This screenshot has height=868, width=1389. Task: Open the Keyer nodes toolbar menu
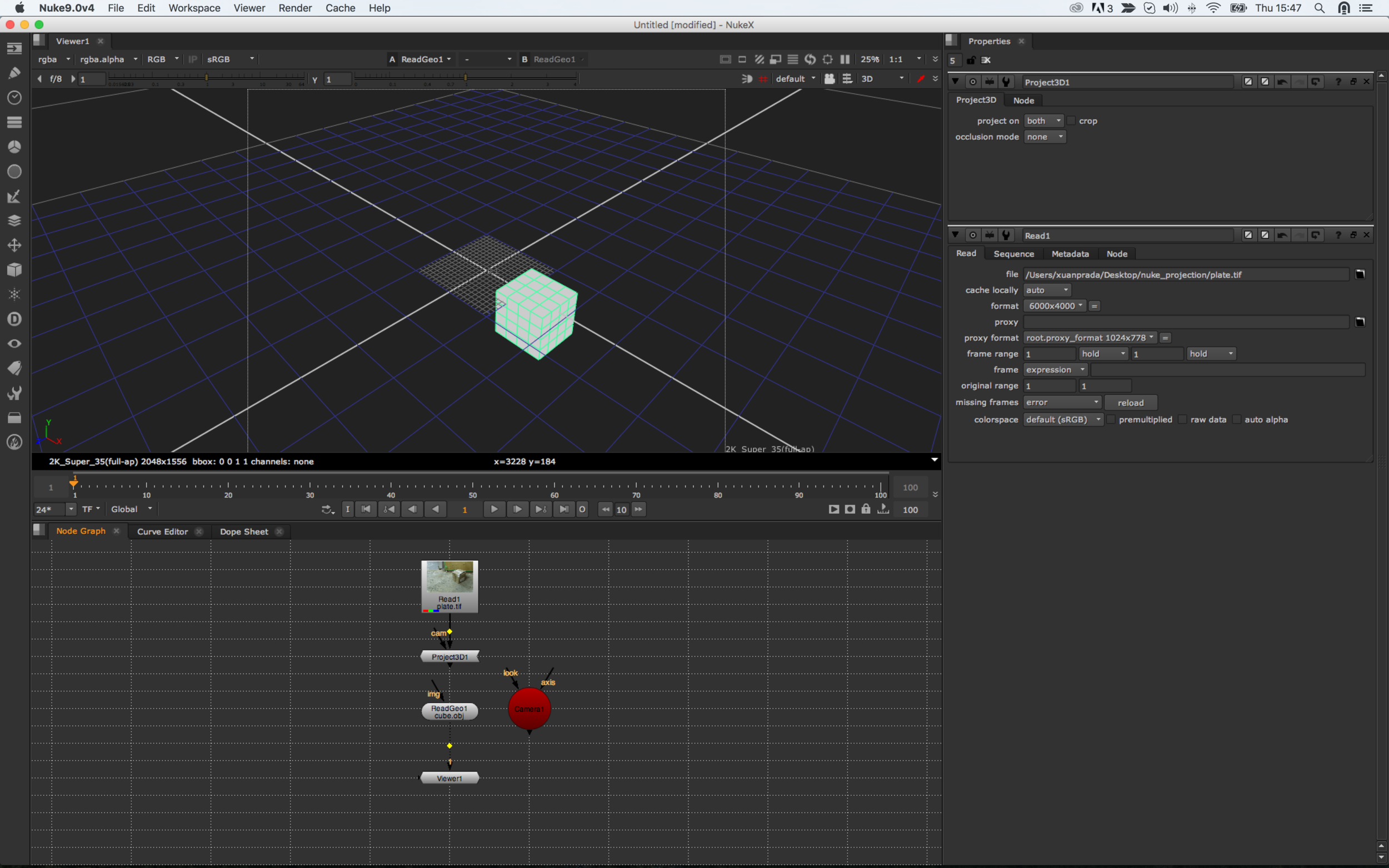coord(14,197)
